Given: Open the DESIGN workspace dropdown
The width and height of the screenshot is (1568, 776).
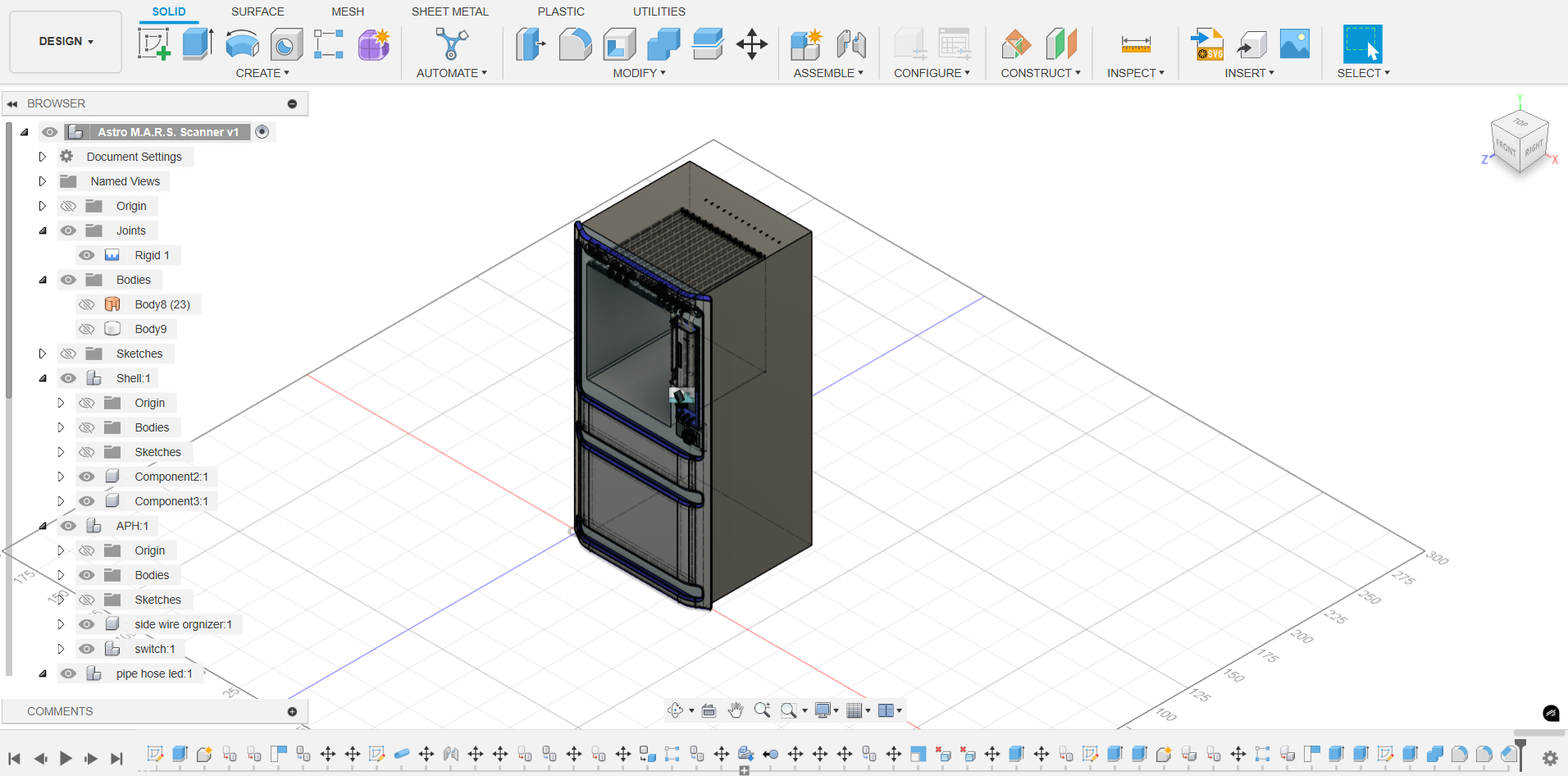Looking at the screenshot, I should point(66,41).
